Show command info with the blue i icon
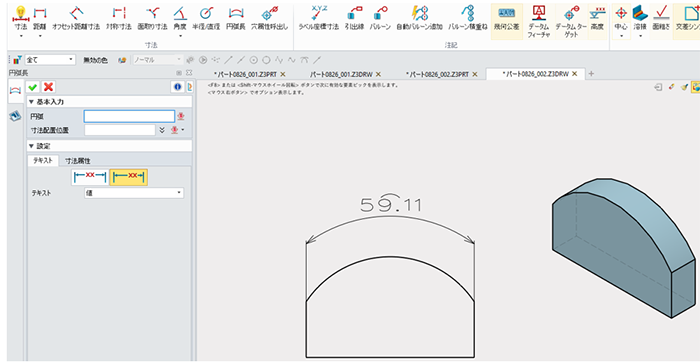700x362 pixels. click(178, 87)
